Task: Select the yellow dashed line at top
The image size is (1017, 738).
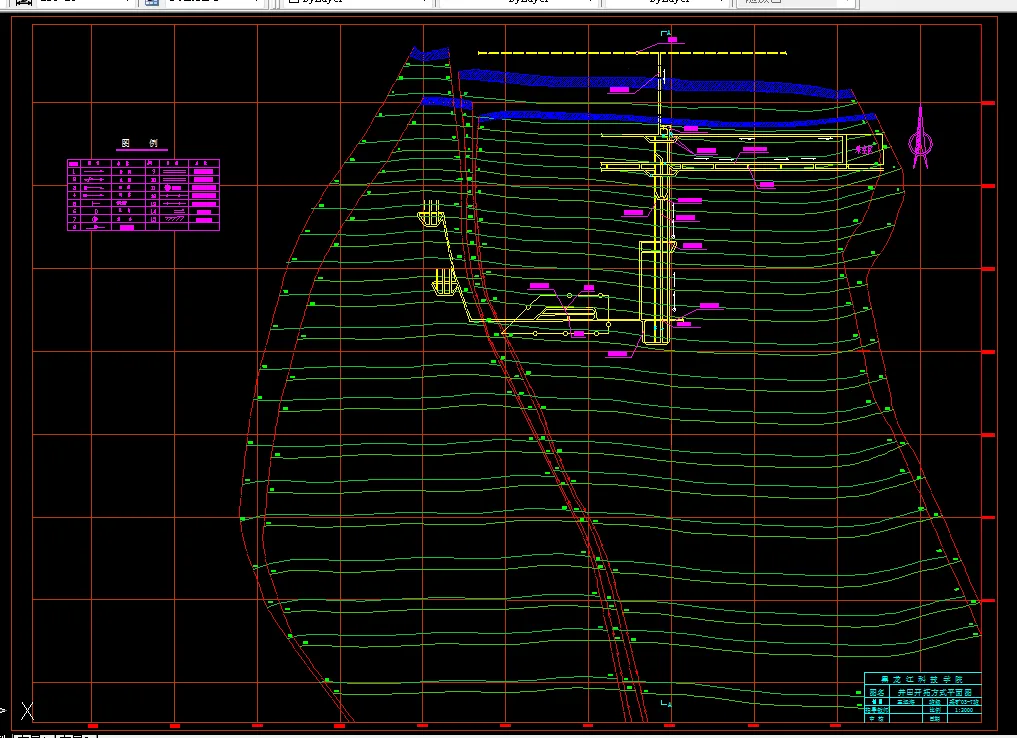Action: (632, 53)
